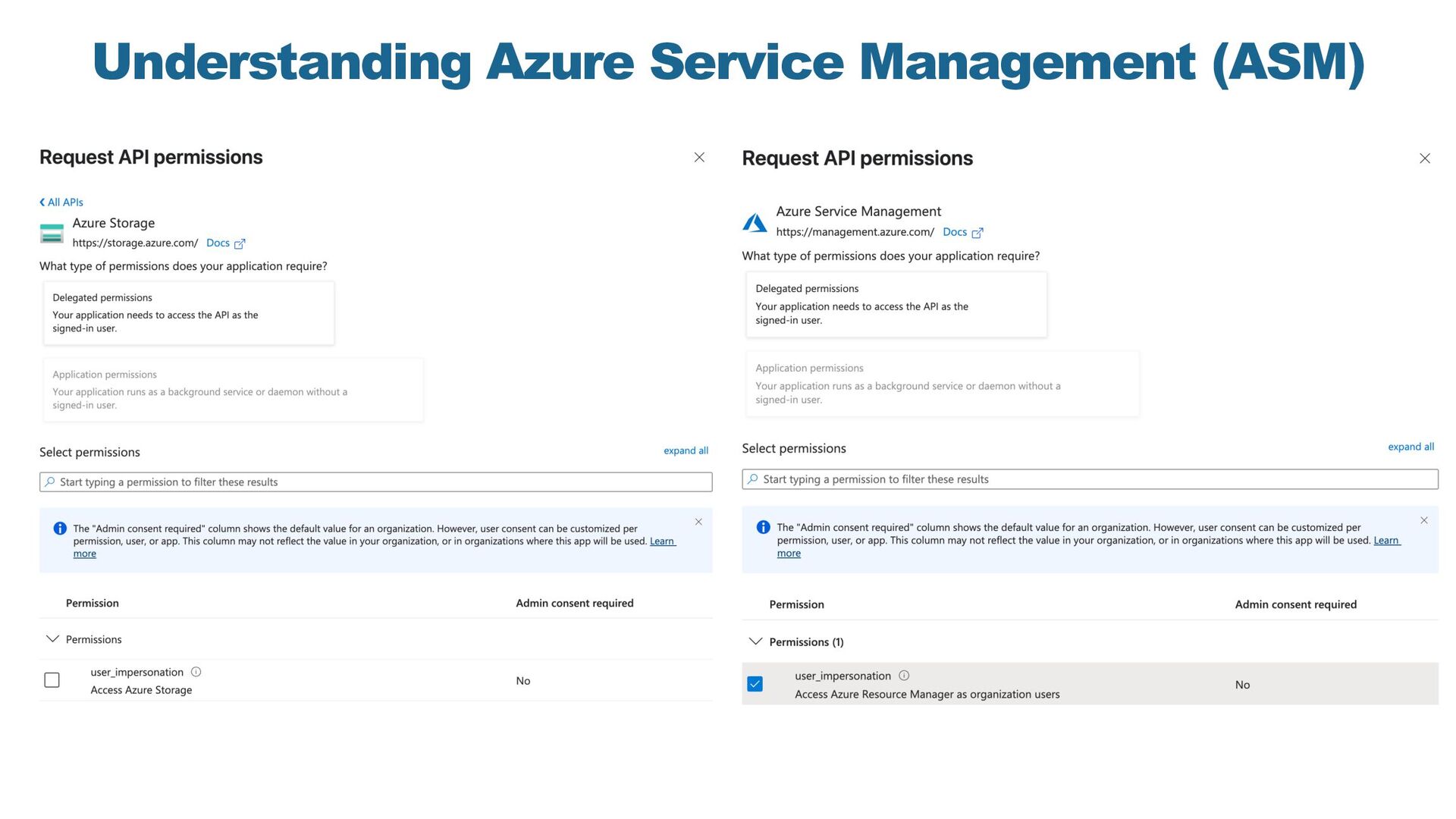
Task: Go back to All APIs
Action: pyautogui.click(x=61, y=202)
